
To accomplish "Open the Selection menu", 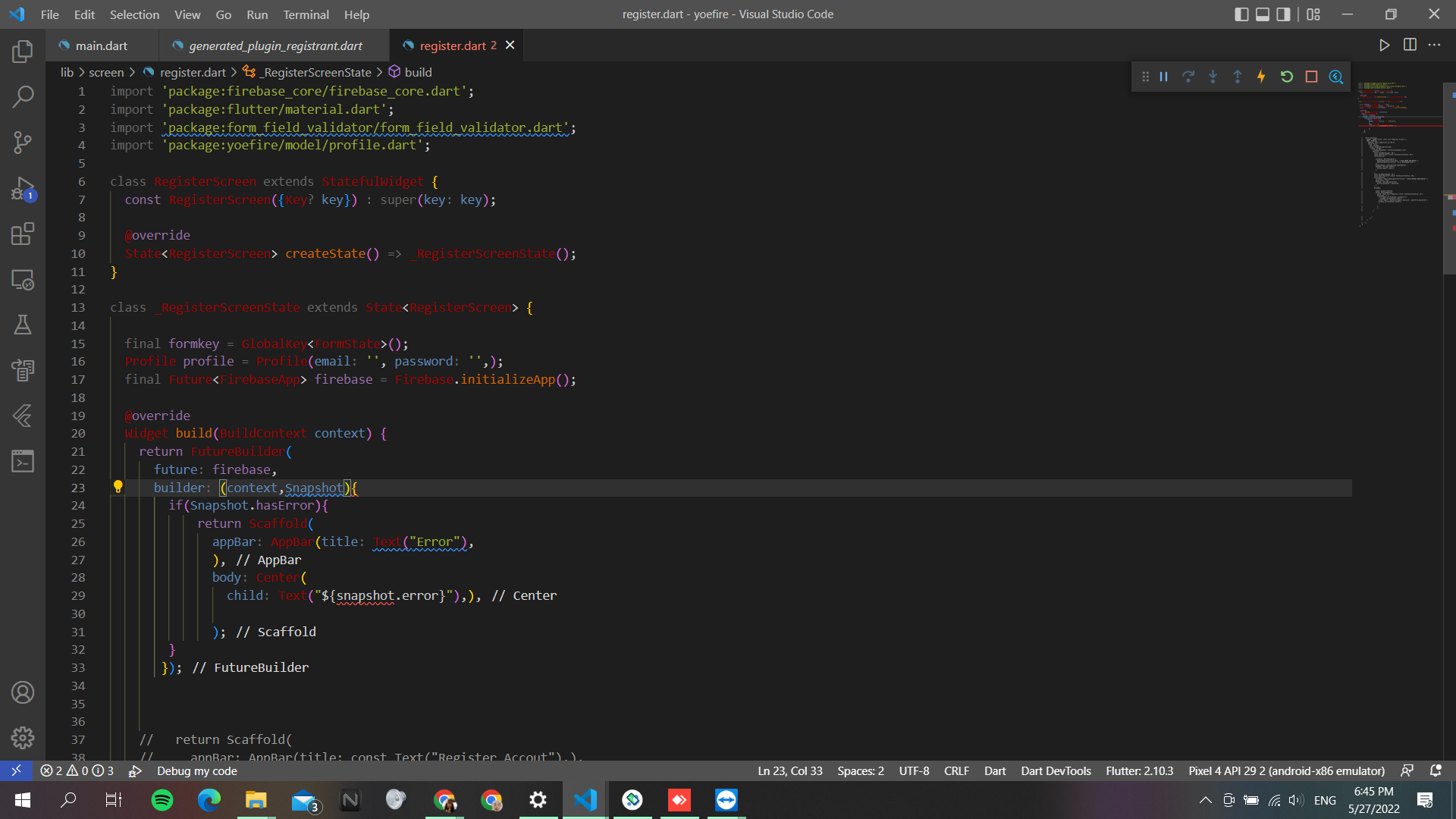I will click(134, 14).
